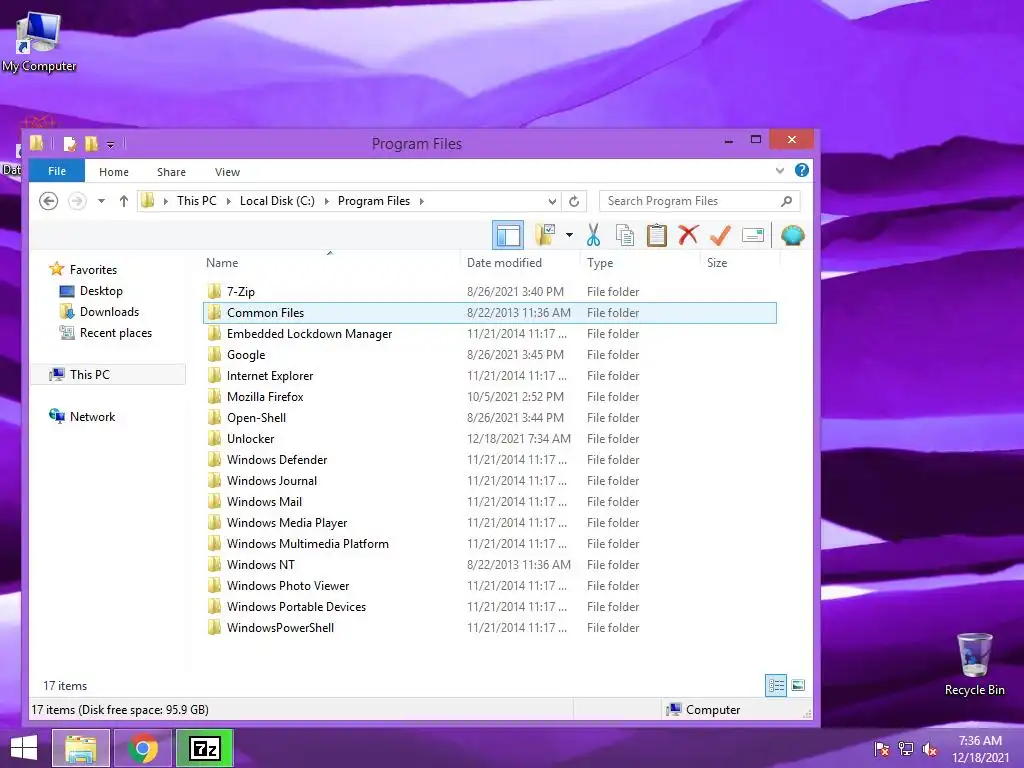Select the Common Files folder

(x=490, y=313)
